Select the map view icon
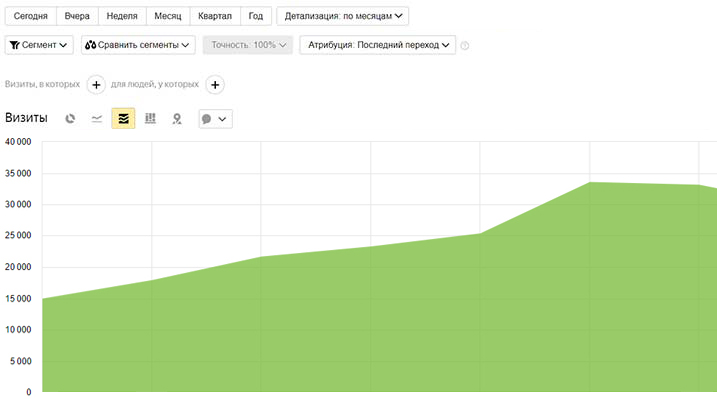The height and width of the screenshot is (399, 717). pyautogui.click(x=177, y=119)
